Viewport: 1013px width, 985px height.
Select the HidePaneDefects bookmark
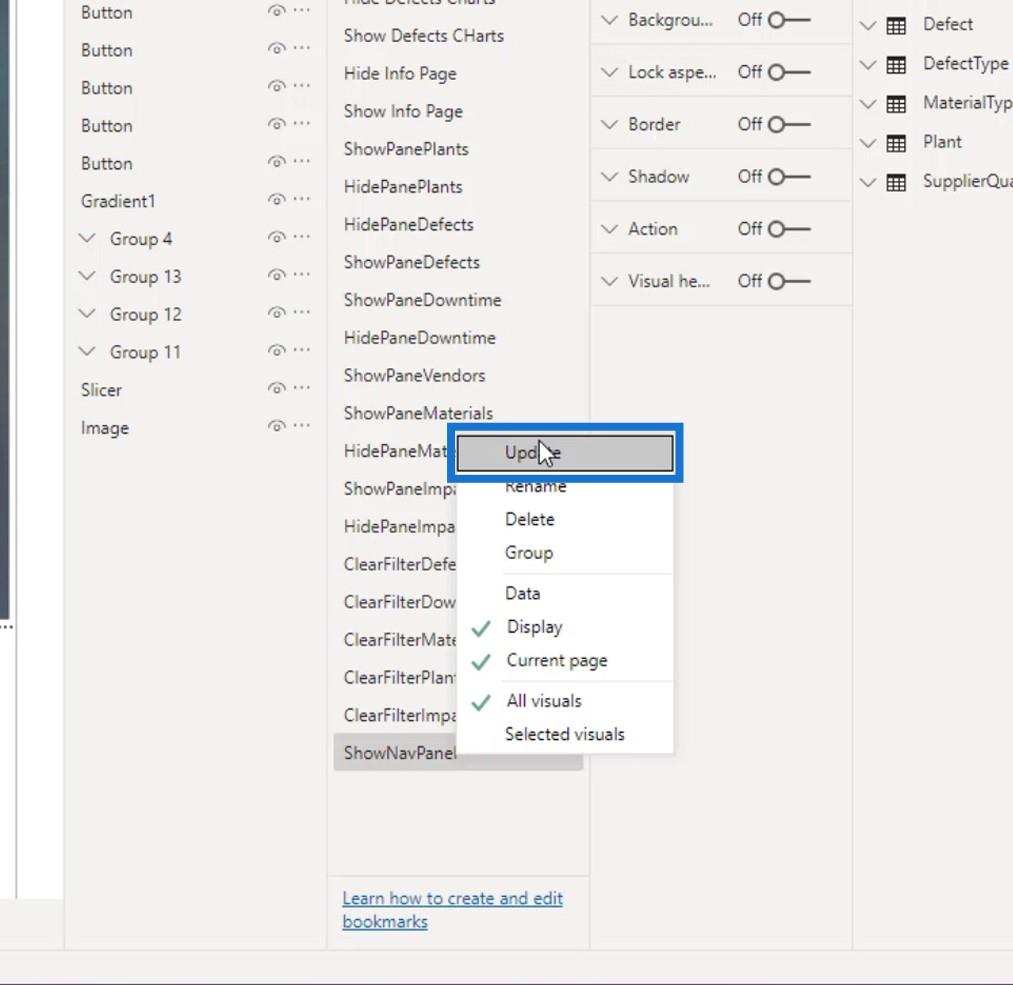click(409, 225)
